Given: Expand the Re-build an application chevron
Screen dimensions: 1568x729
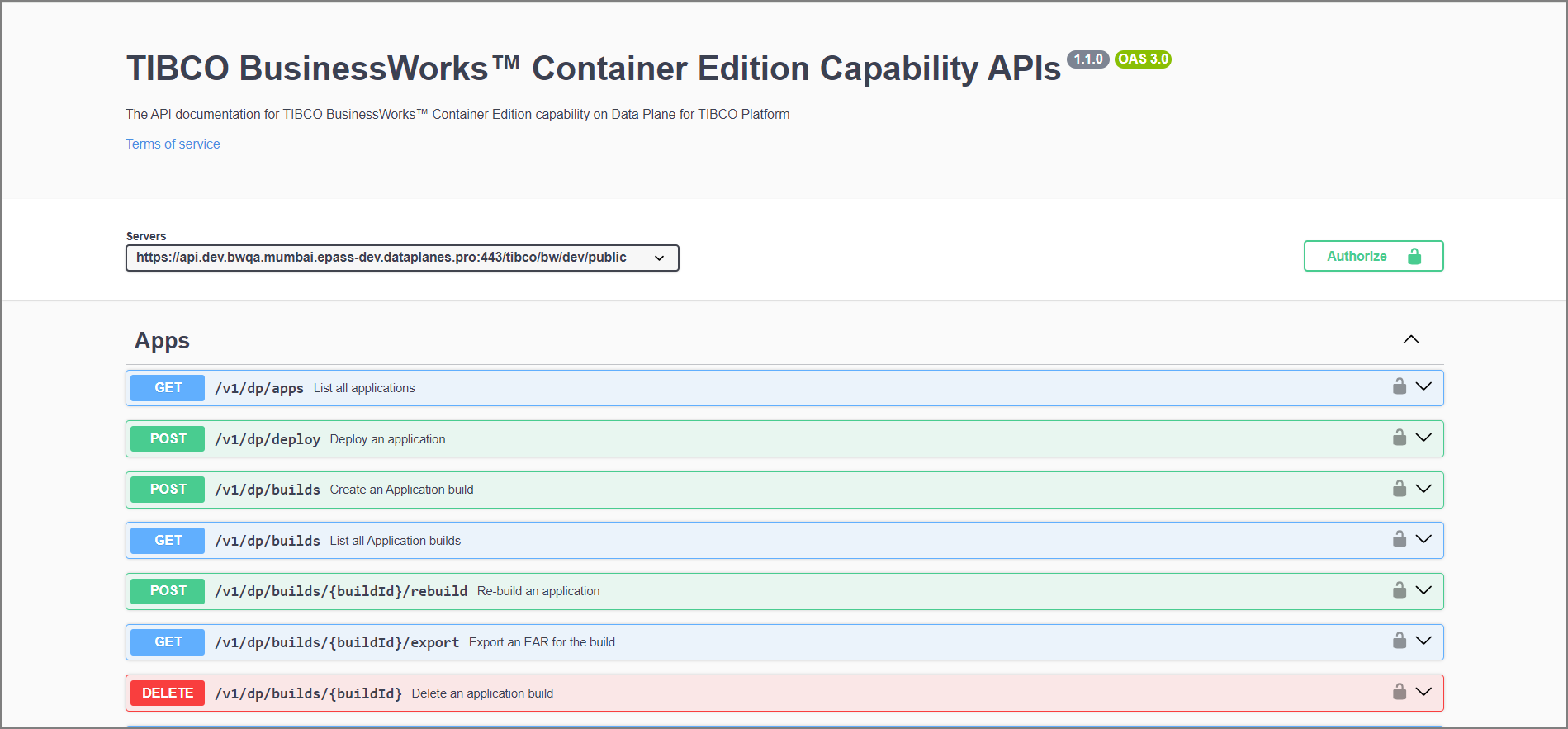Looking at the screenshot, I should [1424, 590].
